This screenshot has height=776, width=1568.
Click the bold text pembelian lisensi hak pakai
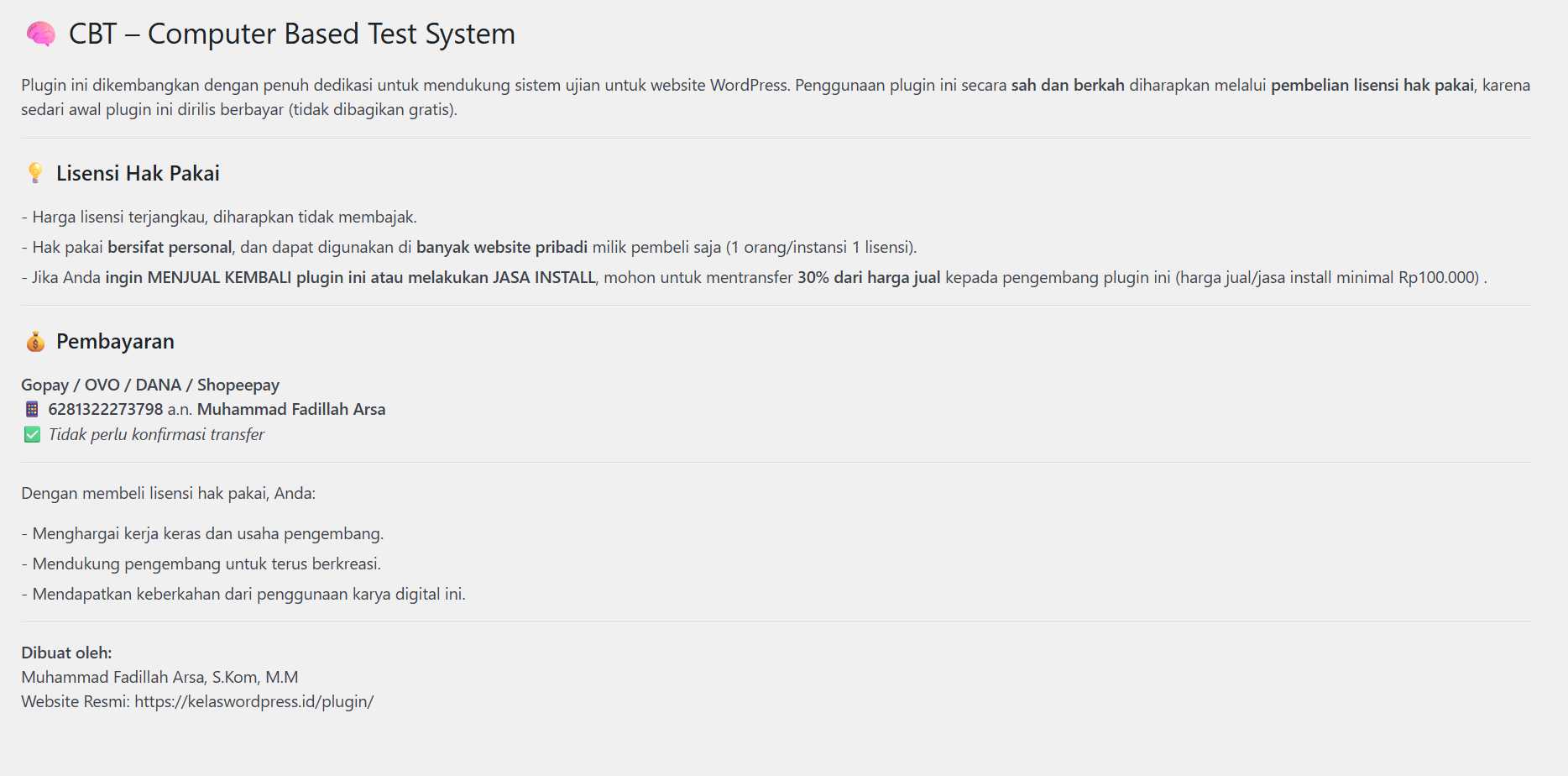tap(1372, 86)
